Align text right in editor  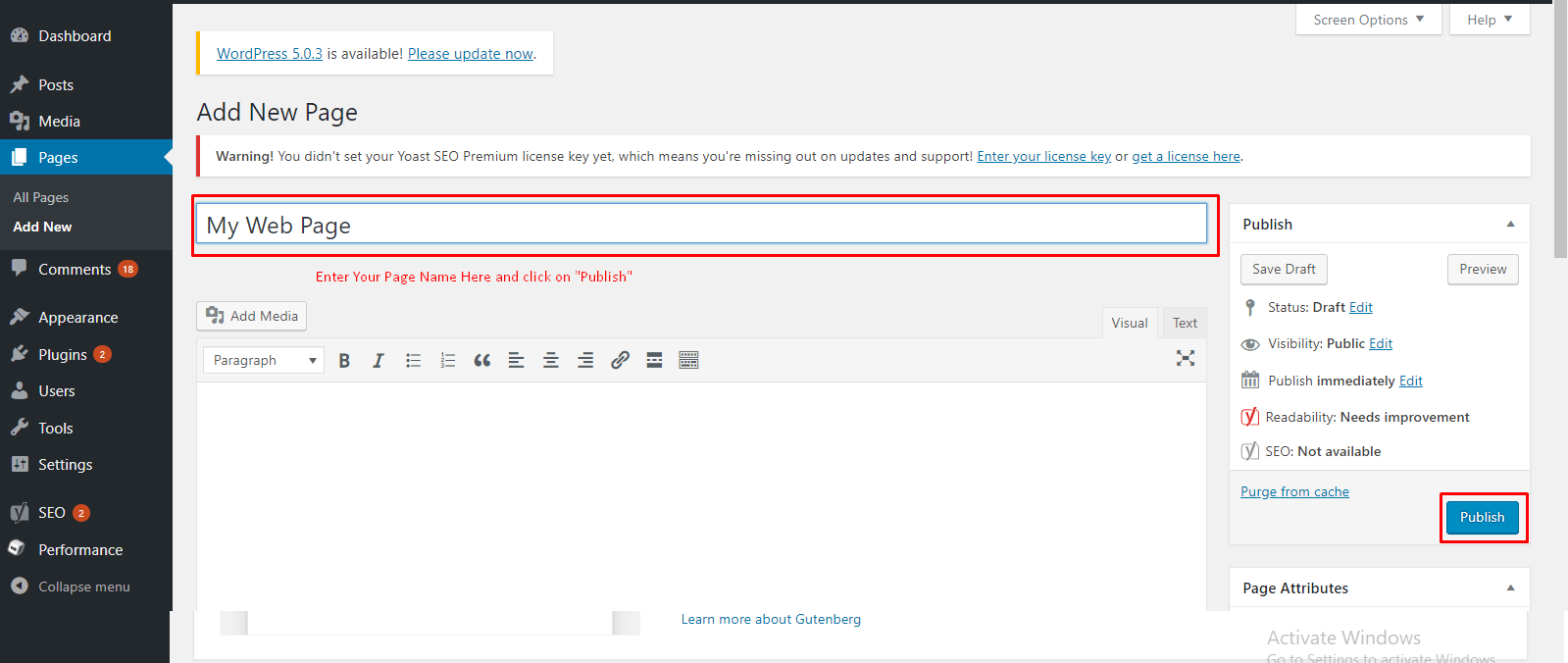click(x=585, y=360)
